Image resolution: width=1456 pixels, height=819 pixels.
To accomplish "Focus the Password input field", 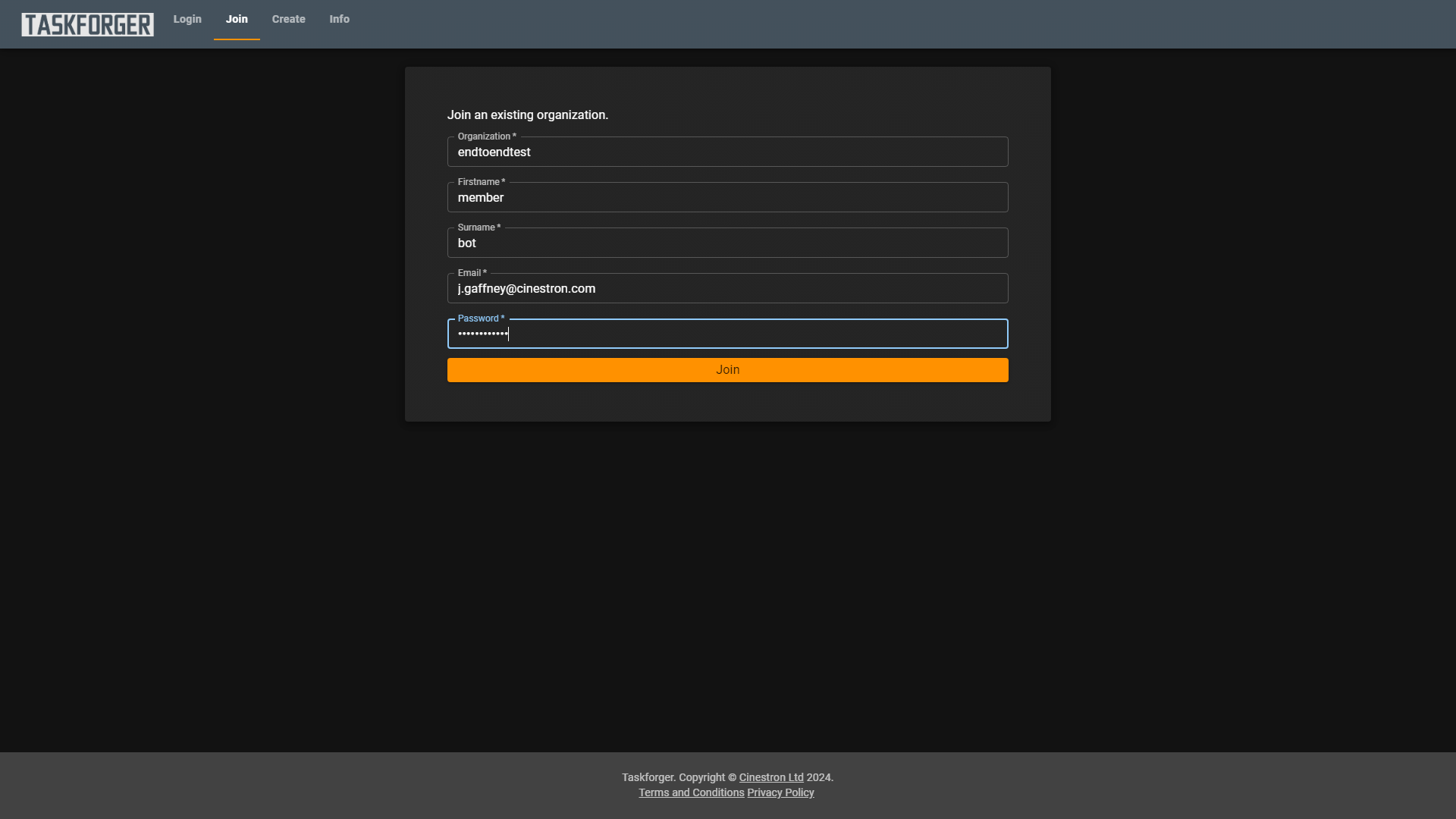I will (727, 334).
